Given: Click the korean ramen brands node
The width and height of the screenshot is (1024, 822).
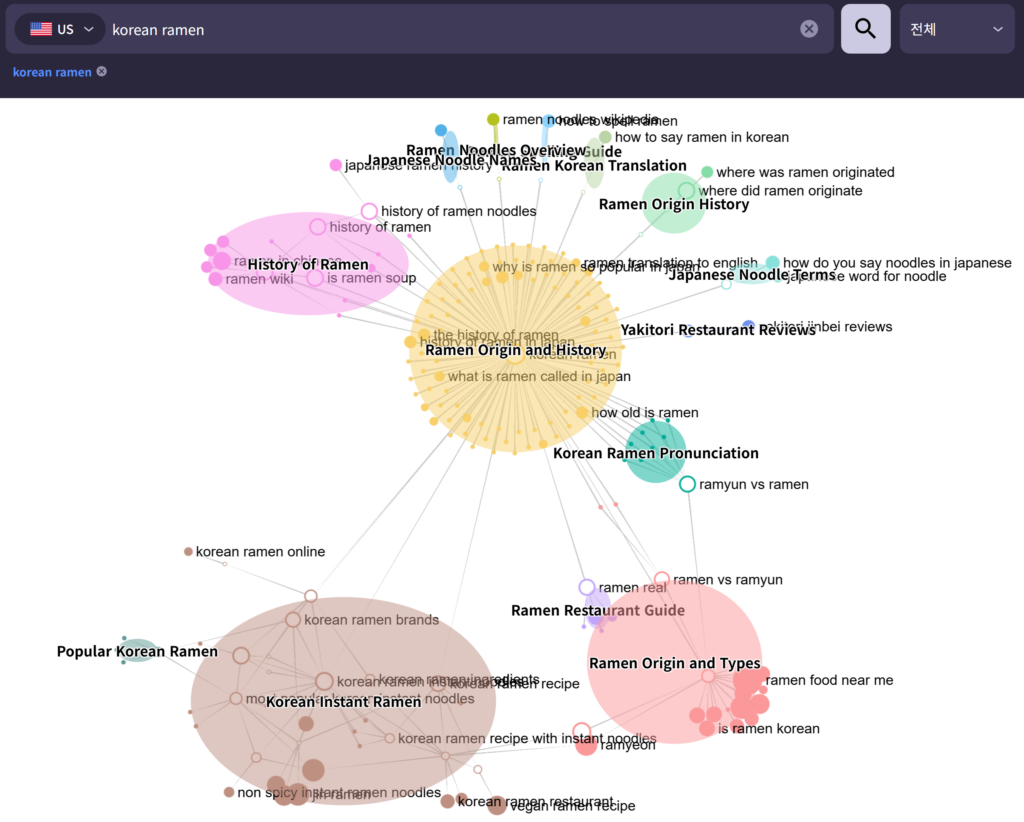Looking at the screenshot, I should pyautogui.click(x=293, y=620).
